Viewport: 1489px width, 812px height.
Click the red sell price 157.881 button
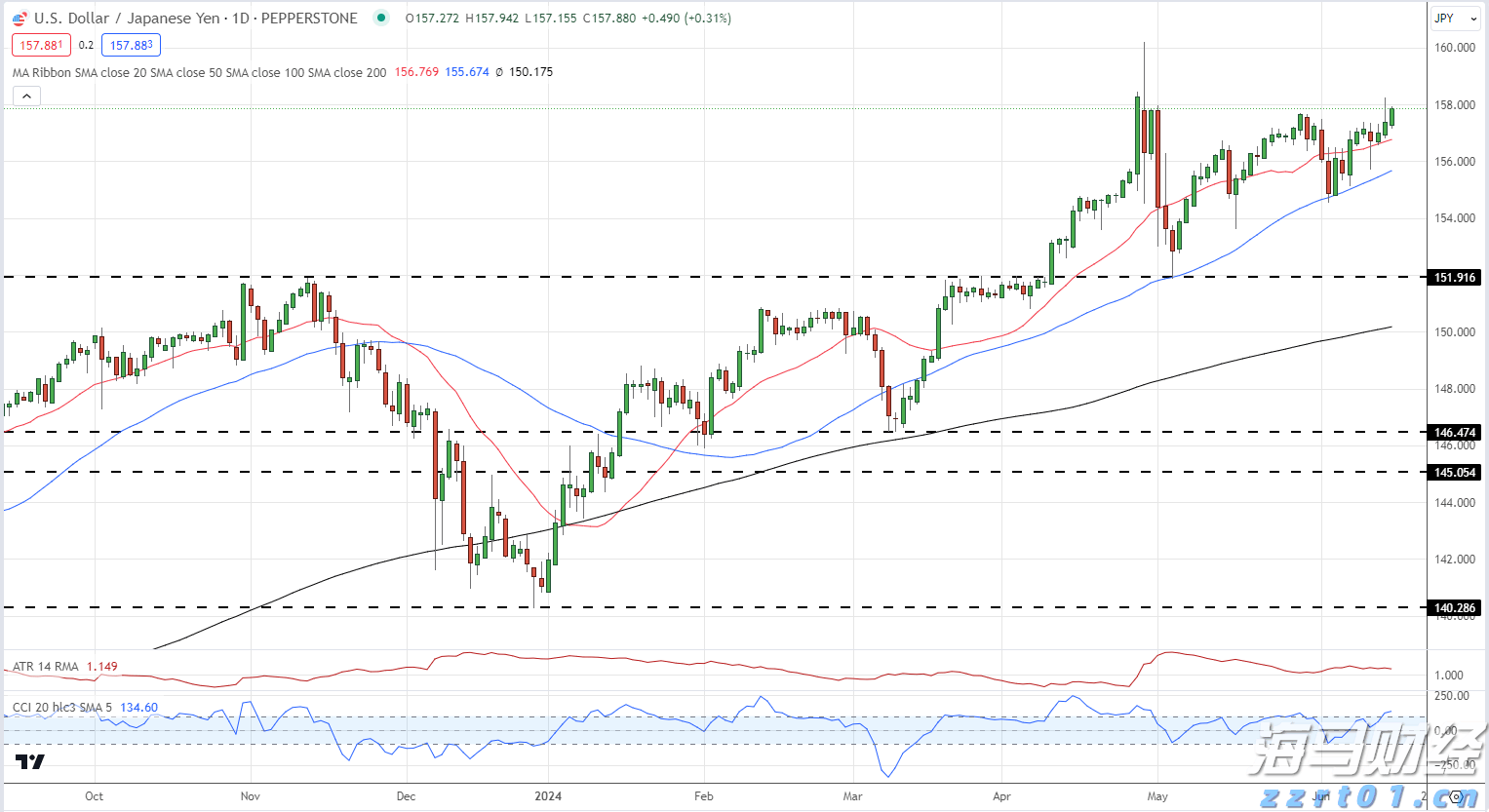click(41, 45)
